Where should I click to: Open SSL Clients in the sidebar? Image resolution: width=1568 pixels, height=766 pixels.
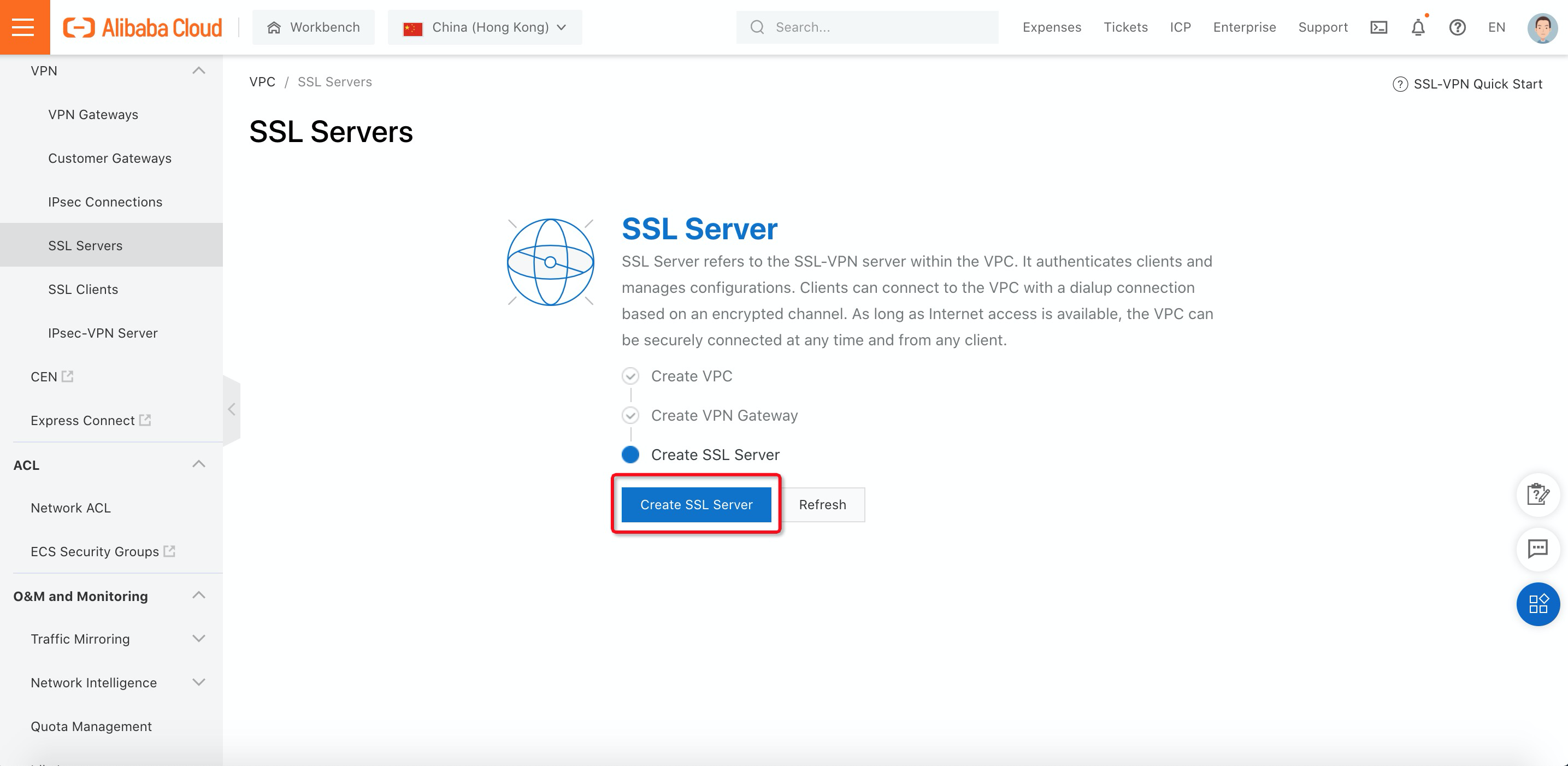(x=84, y=289)
